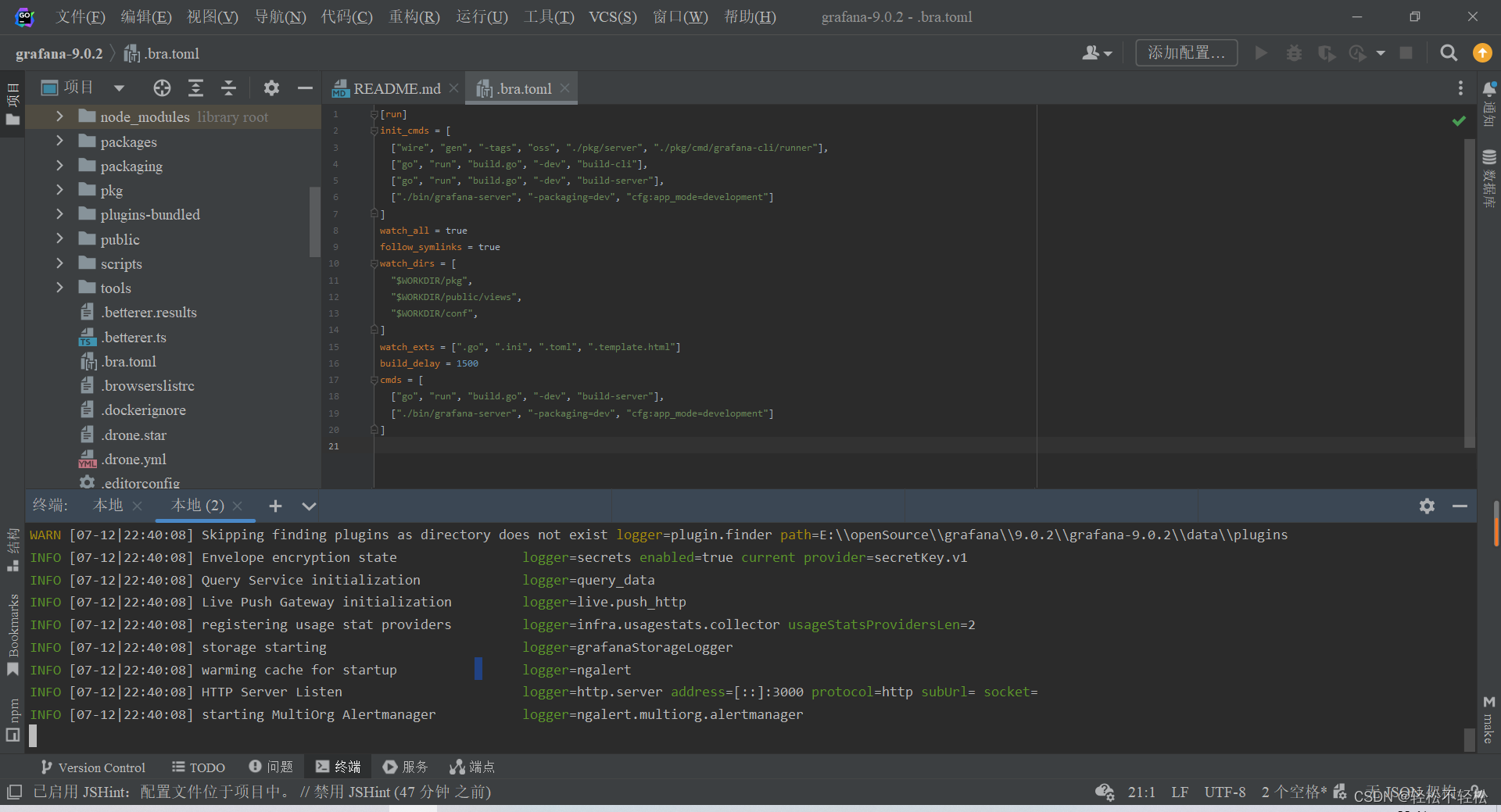Open editor tabs more-options dots
The width and height of the screenshot is (1501, 812).
[x=1460, y=88]
